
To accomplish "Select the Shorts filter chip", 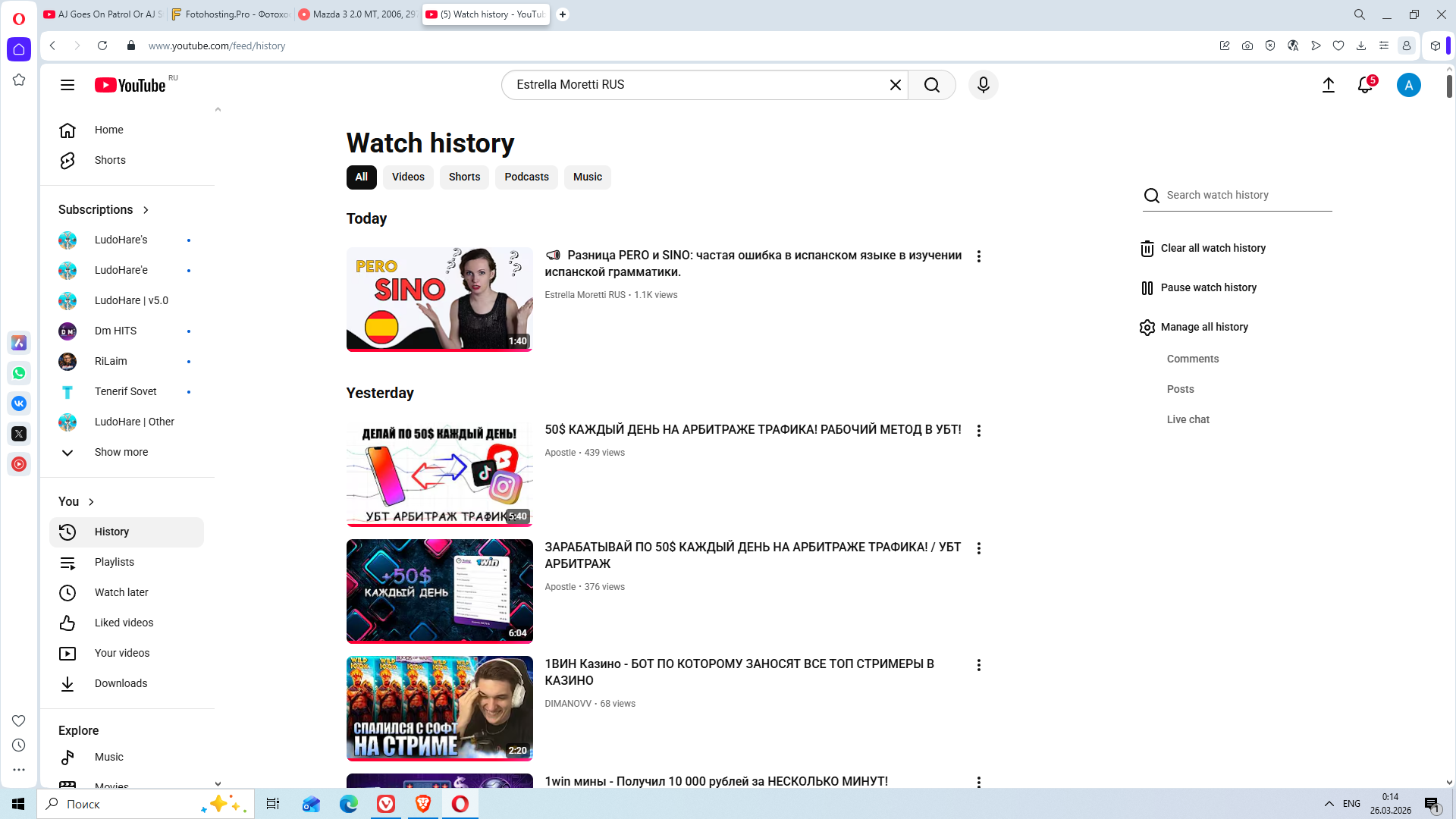I will (x=464, y=177).
